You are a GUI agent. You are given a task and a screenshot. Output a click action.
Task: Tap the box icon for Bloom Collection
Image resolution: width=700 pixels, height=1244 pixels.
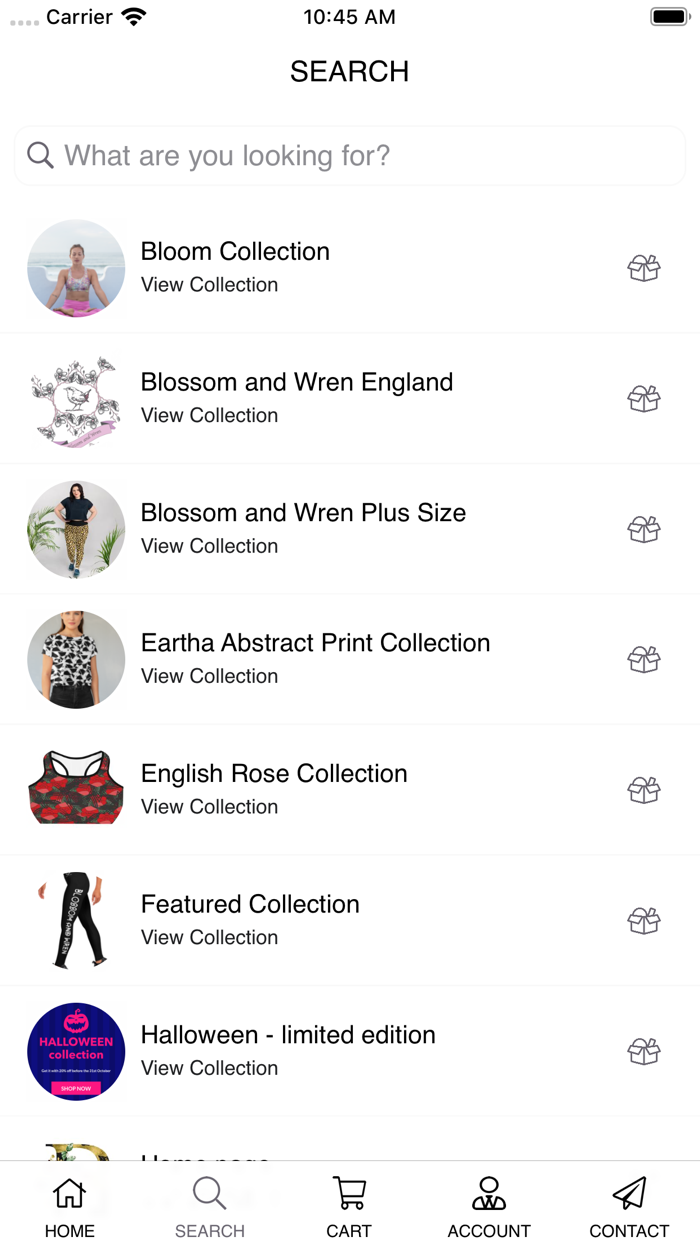click(x=644, y=268)
